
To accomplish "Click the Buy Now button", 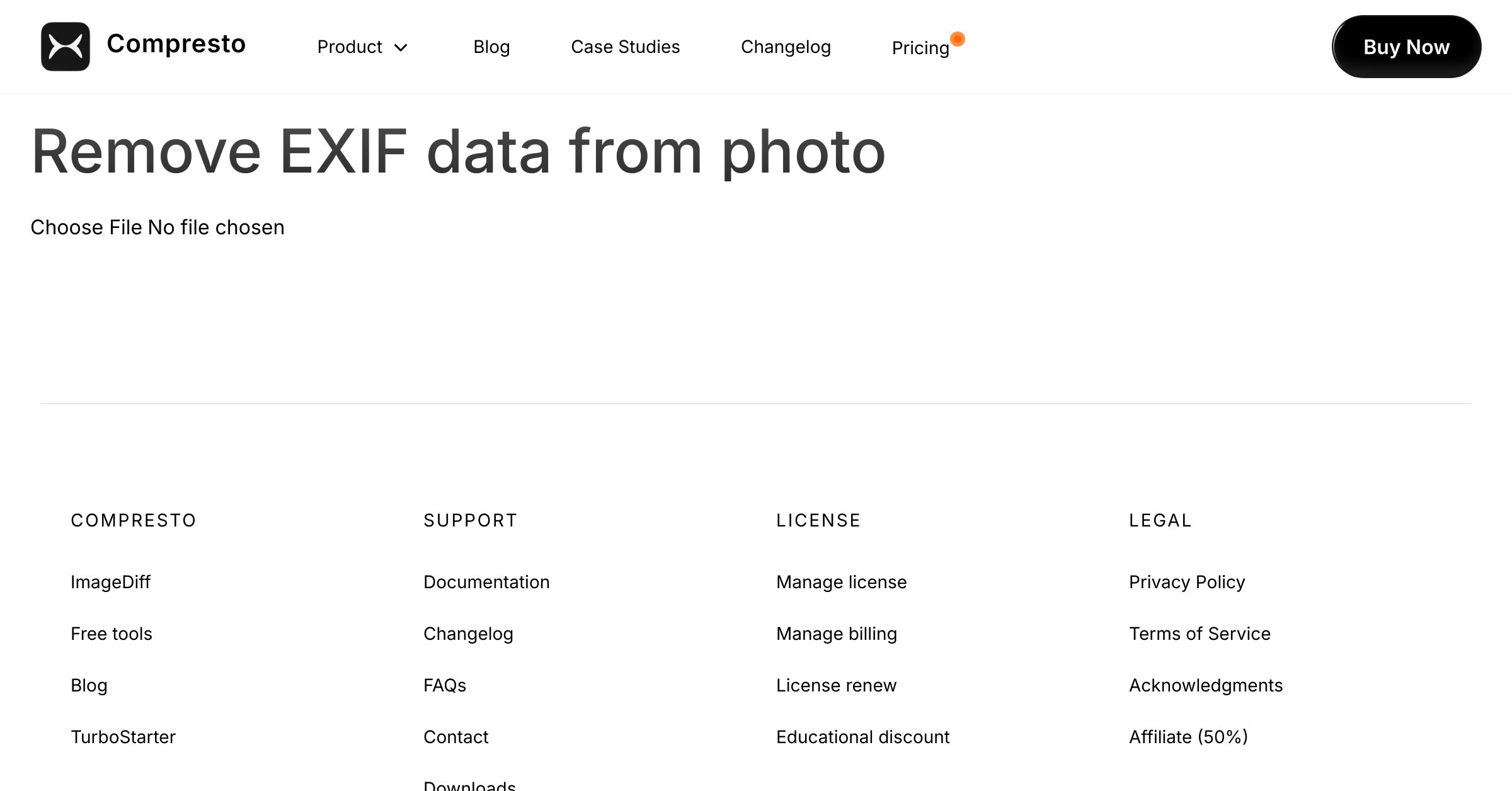I will tap(1406, 47).
